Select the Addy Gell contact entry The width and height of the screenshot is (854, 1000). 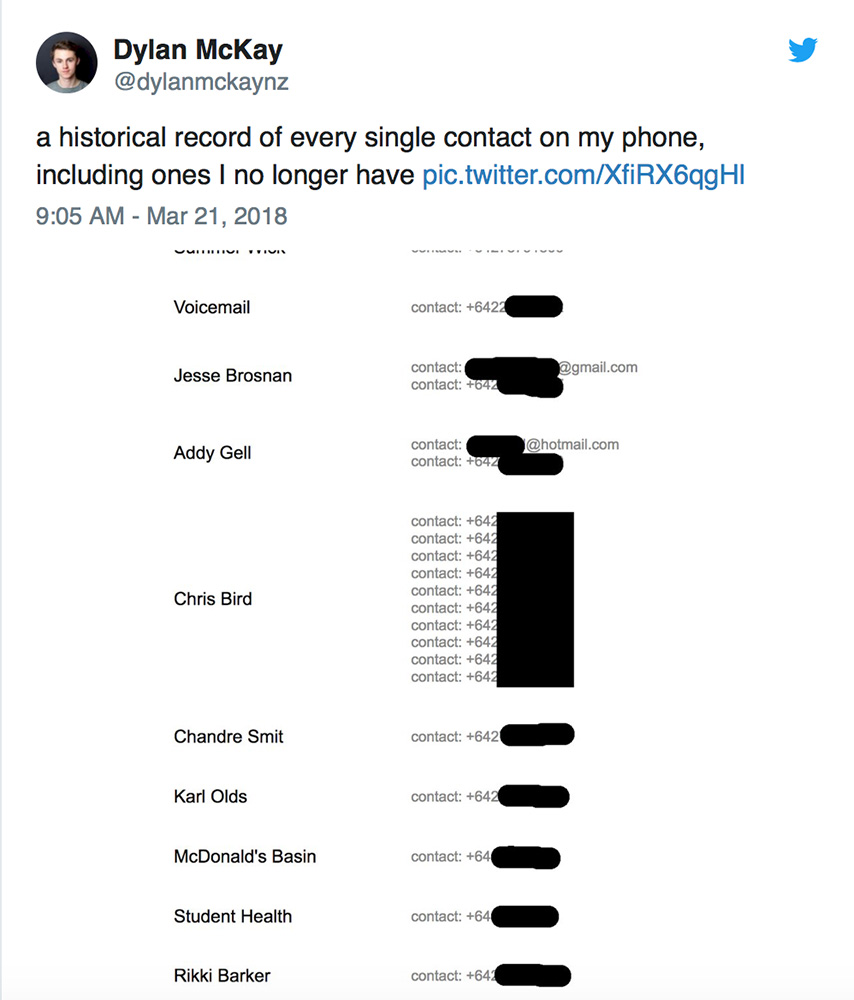coord(212,453)
